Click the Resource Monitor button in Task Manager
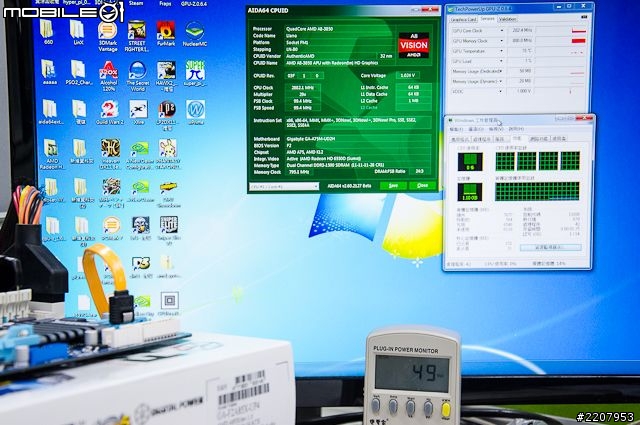 point(551,247)
